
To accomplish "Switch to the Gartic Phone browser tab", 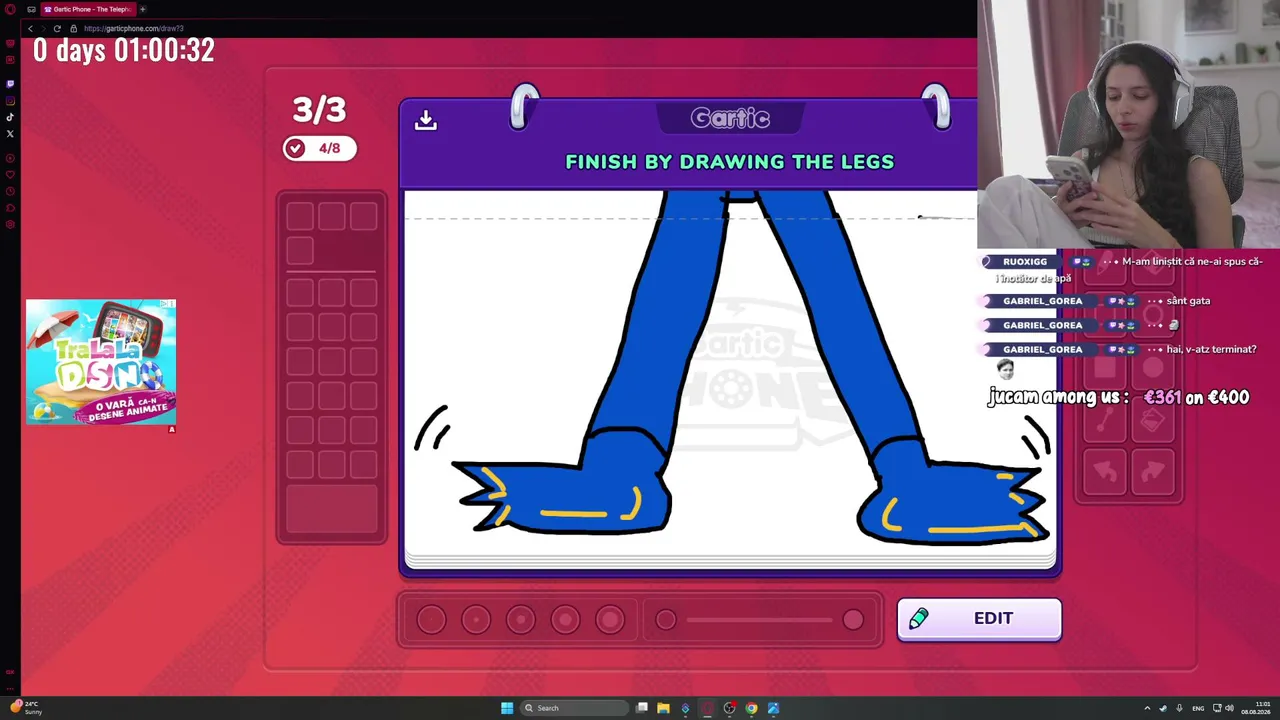I will pos(88,9).
